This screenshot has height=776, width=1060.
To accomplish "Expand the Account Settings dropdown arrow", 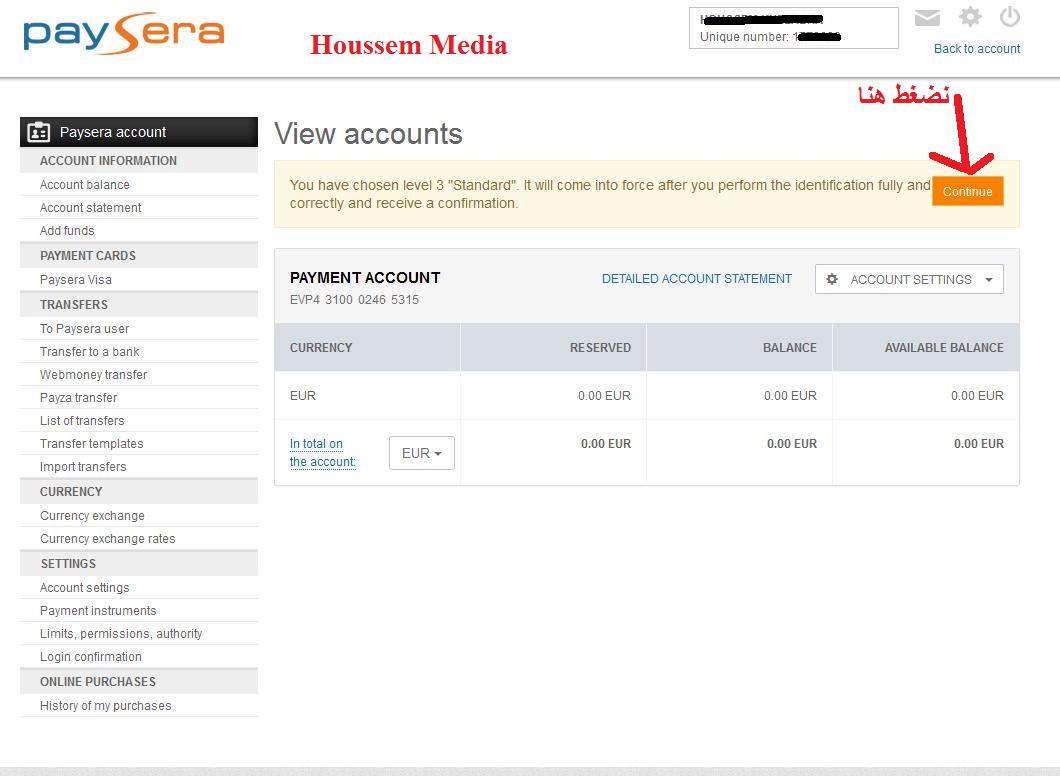I will pyautogui.click(x=988, y=280).
